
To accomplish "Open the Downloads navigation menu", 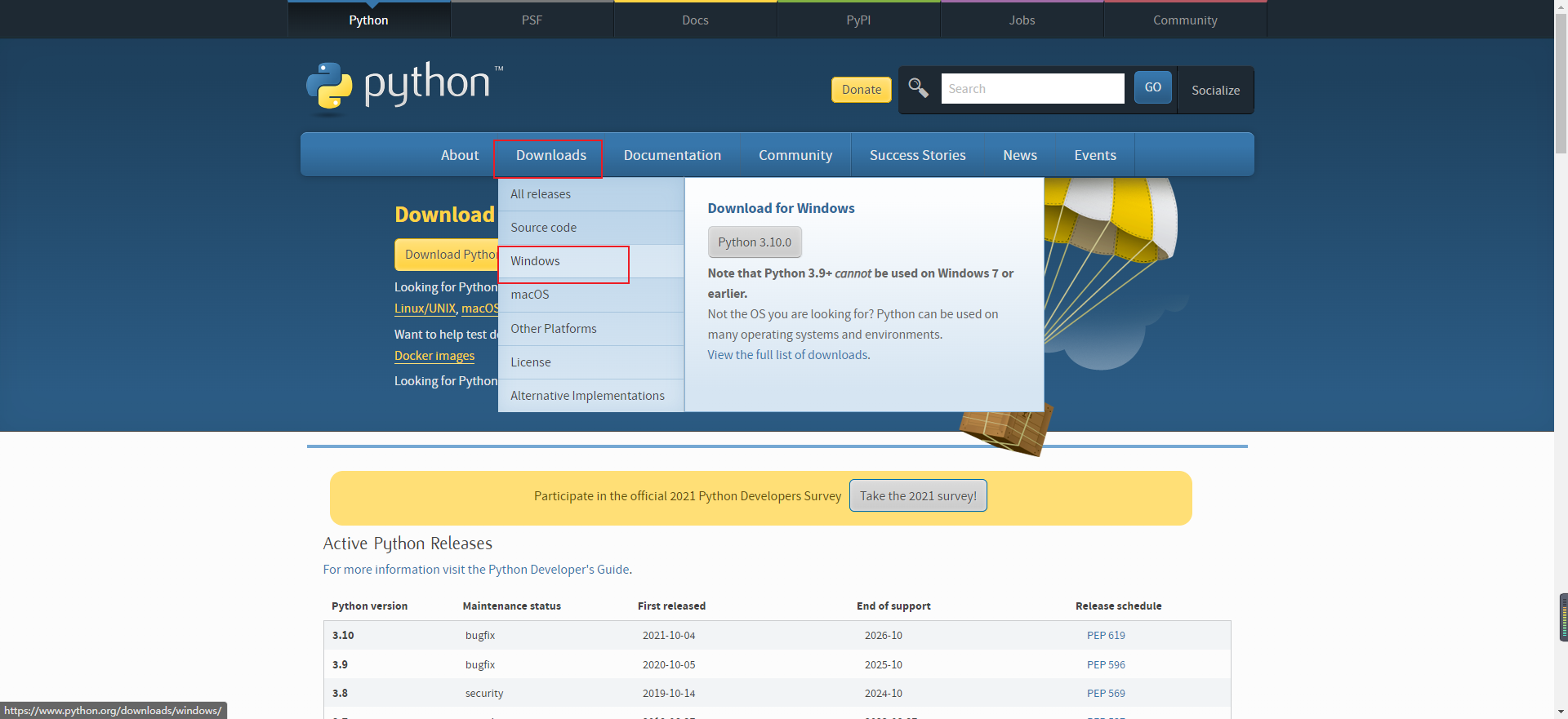I will pyautogui.click(x=550, y=155).
